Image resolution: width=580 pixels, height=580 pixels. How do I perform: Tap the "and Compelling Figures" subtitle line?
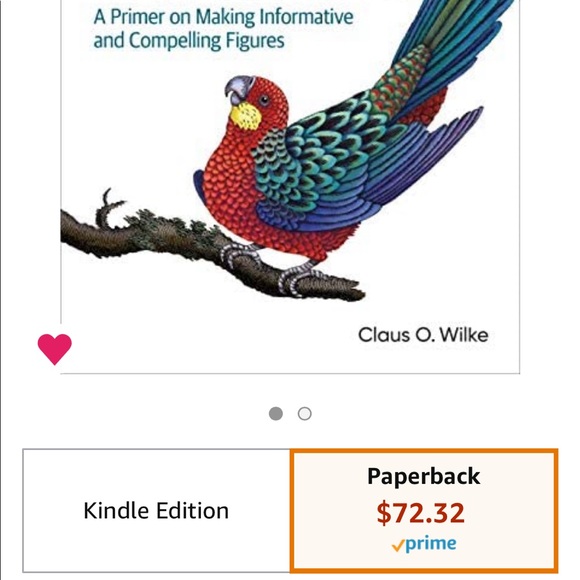coord(189,40)
